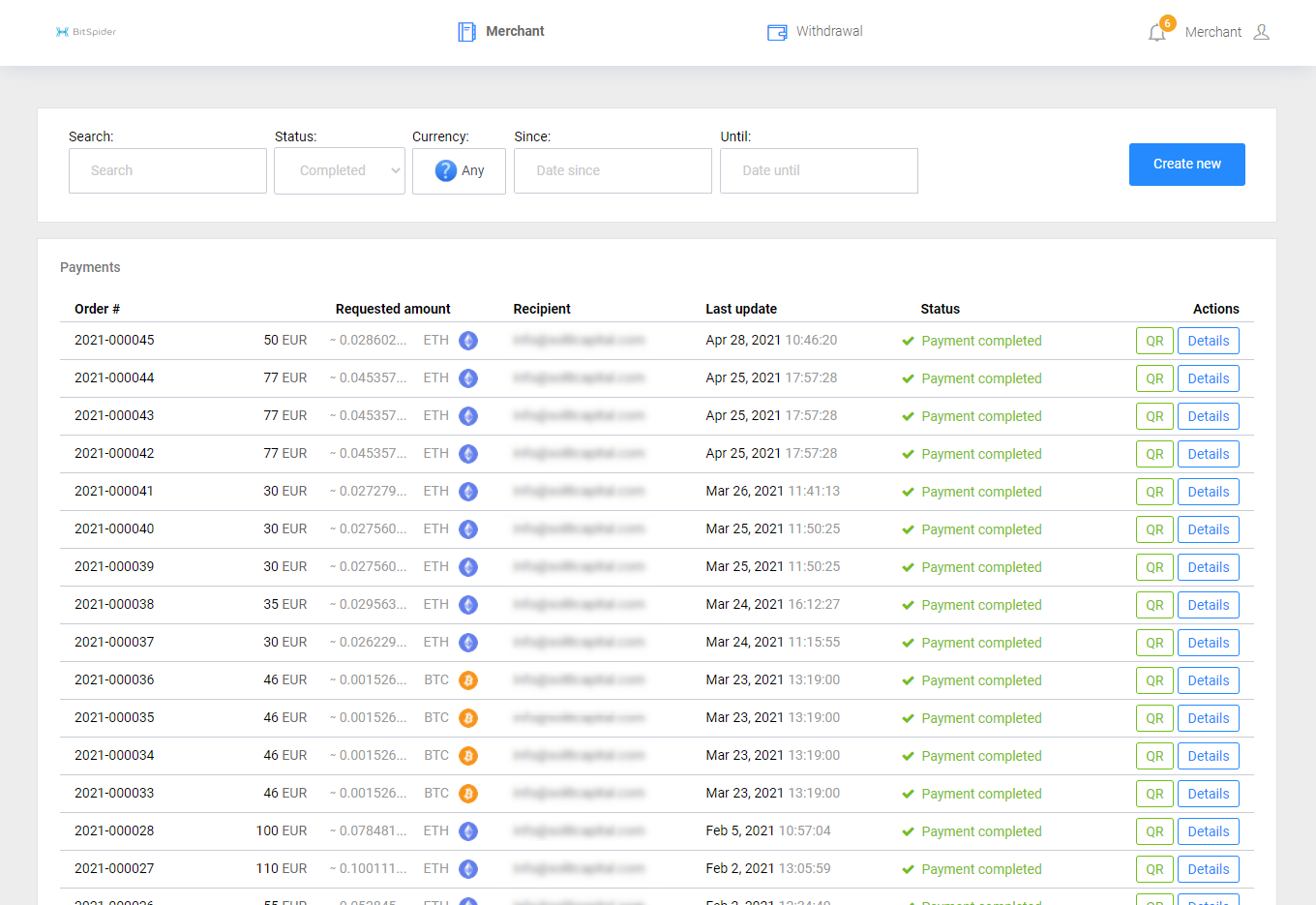This screenshot has height=905, width=1316.
Task: Click the user profile icon
Action: click(1261, 32)
